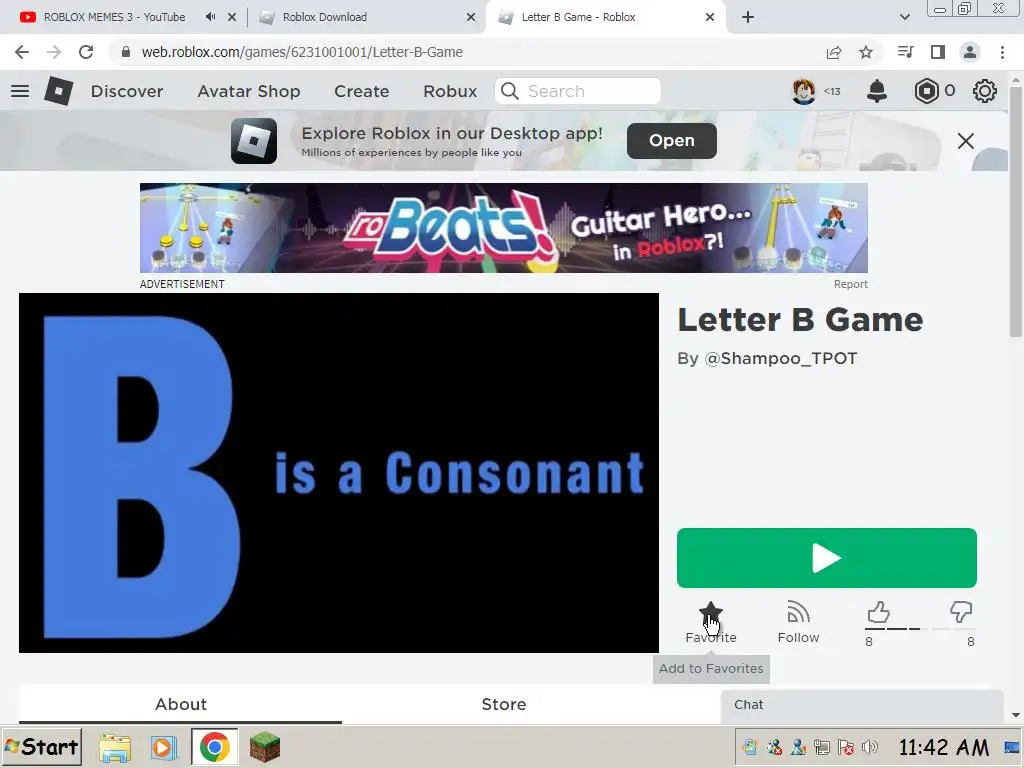Screen dimensions: 1024x768
Task: Open the Windows Start menu
Action: (x=42, y=746)
